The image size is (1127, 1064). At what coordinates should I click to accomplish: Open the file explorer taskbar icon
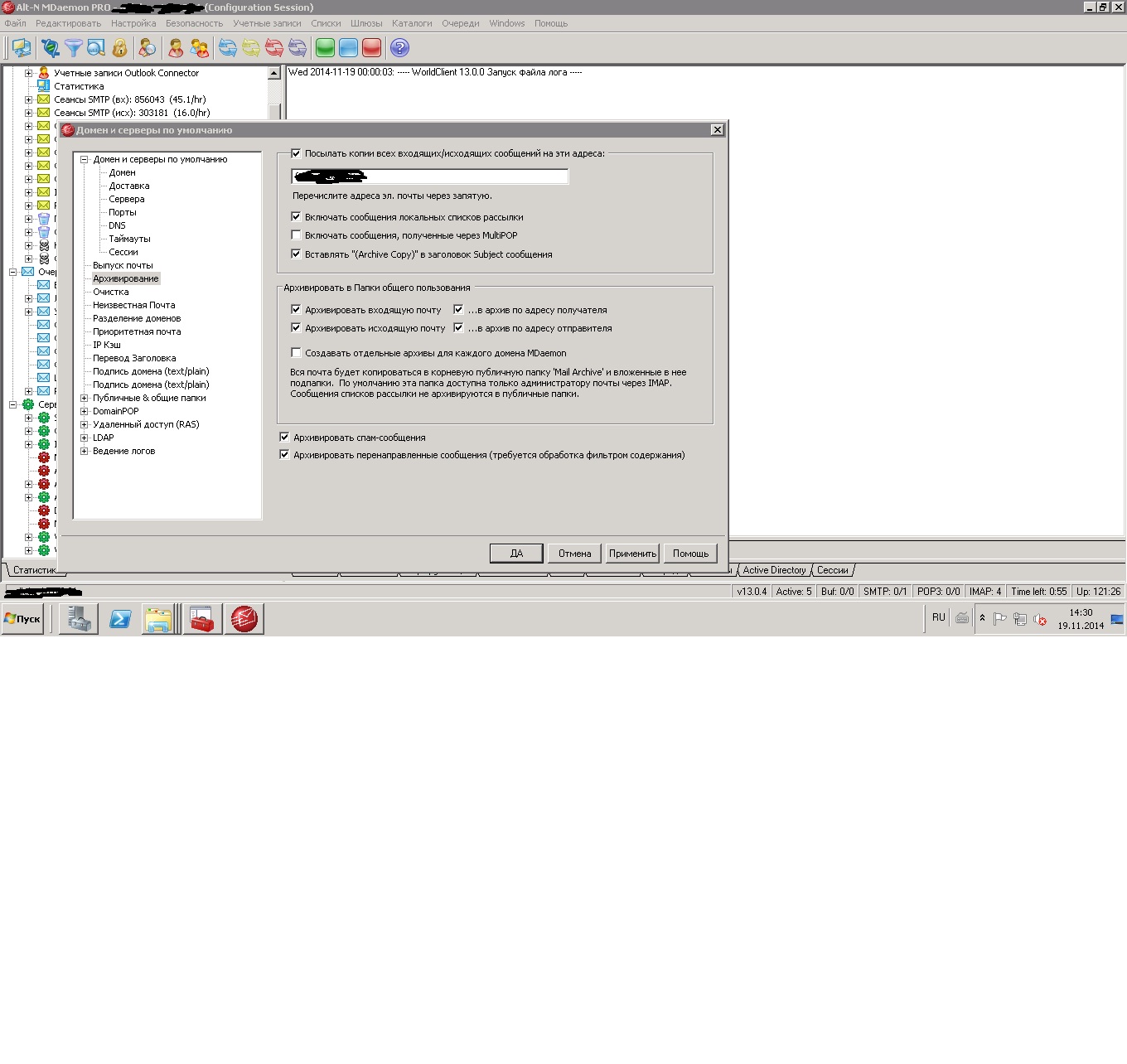[158, 619]
